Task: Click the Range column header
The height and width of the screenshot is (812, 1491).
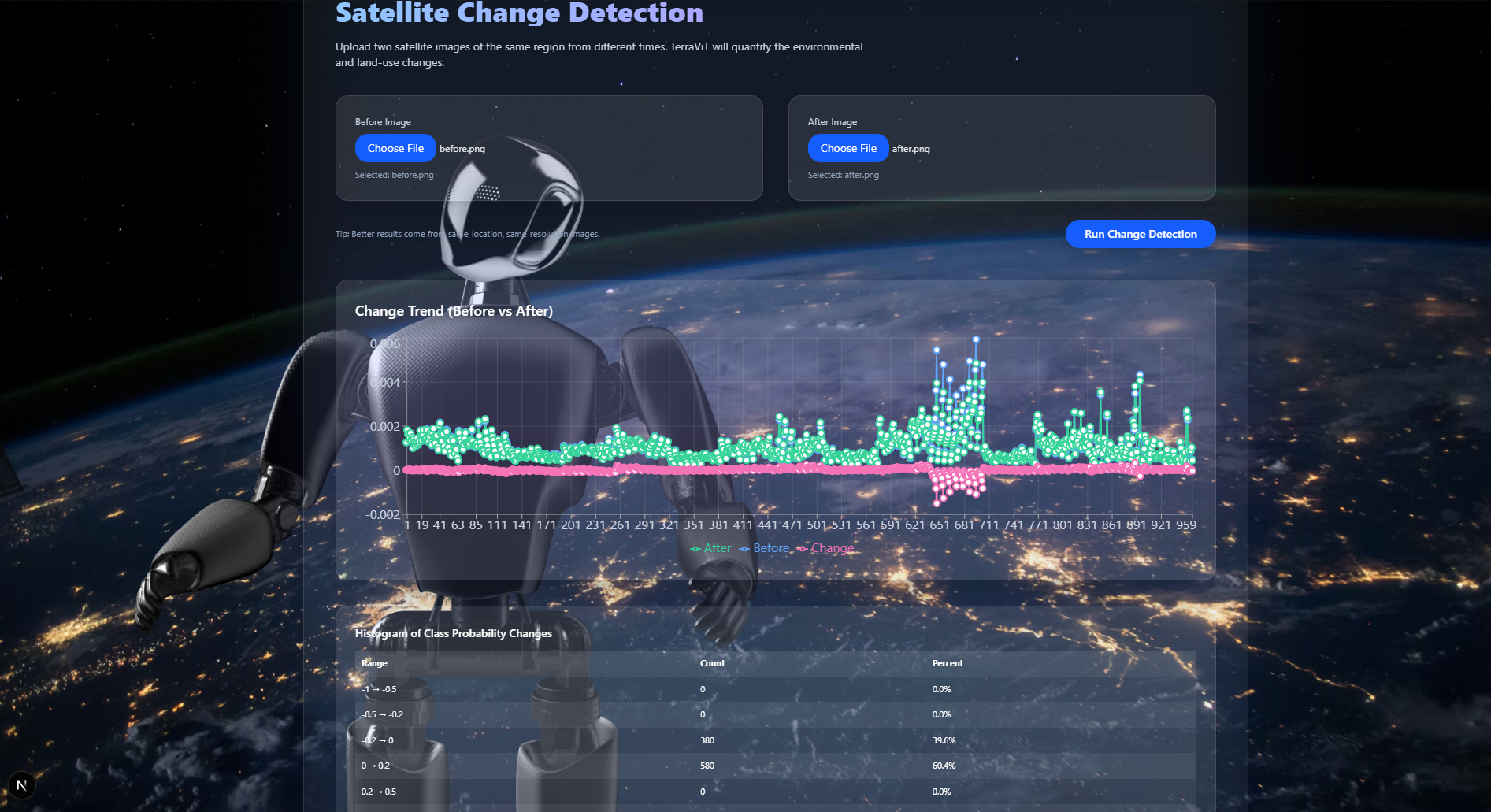Action: (x=374, y=663)
